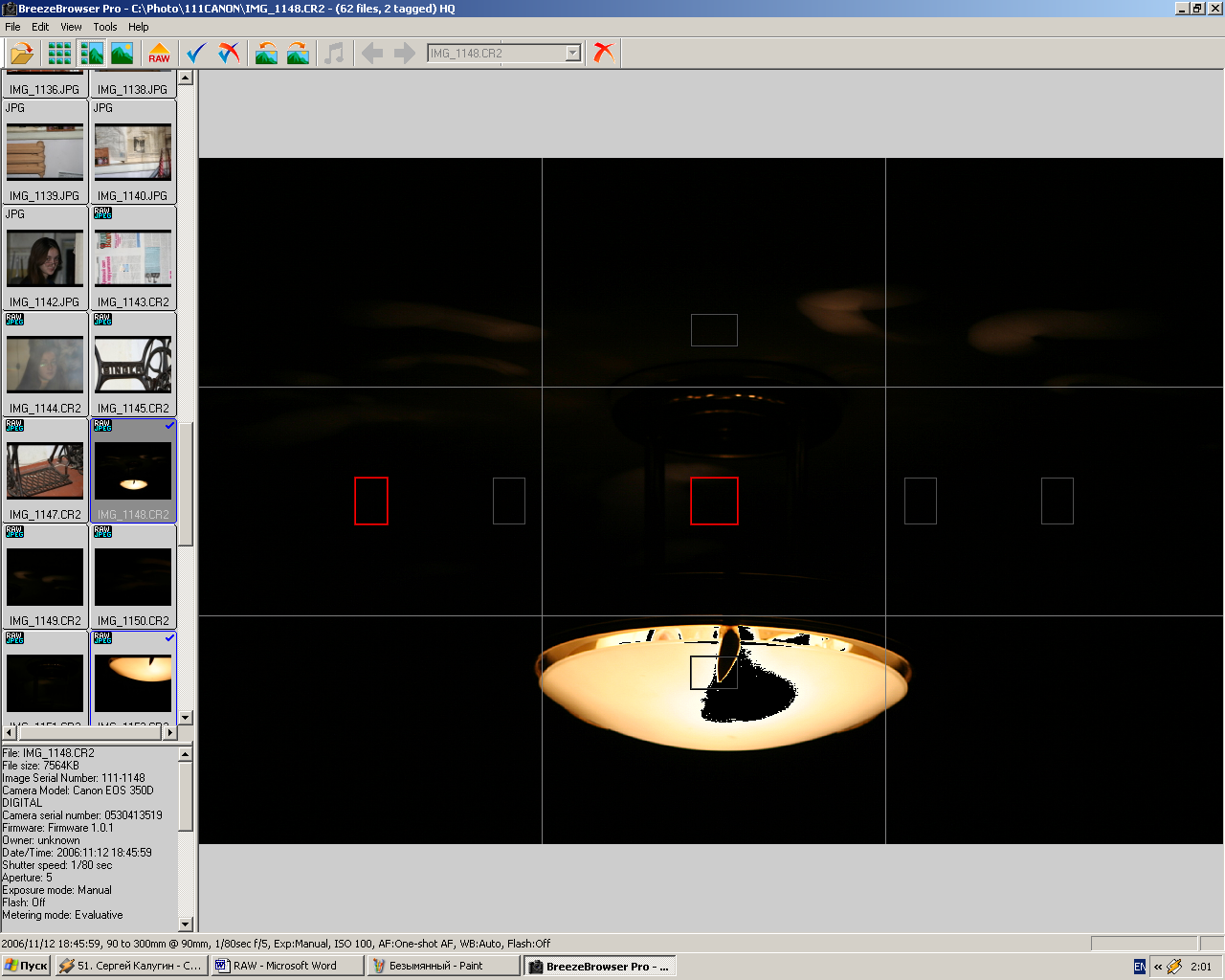Click the Пуск Start button
1225x980 pixels.
click(26, 966)
